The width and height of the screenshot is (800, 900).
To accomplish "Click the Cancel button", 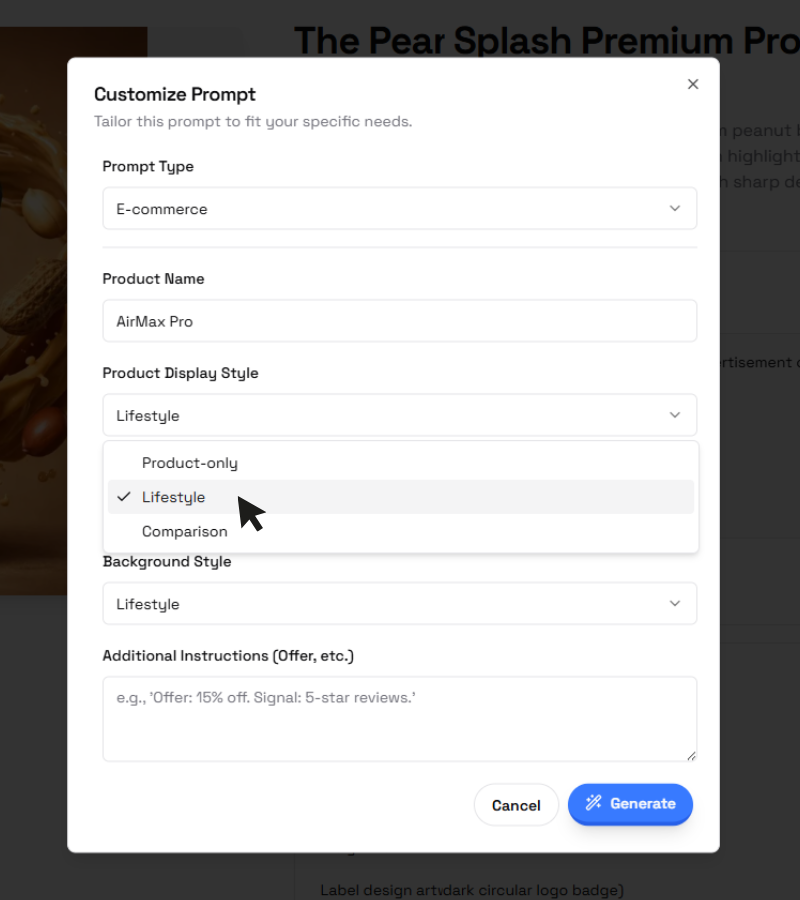I will [516, 804].
